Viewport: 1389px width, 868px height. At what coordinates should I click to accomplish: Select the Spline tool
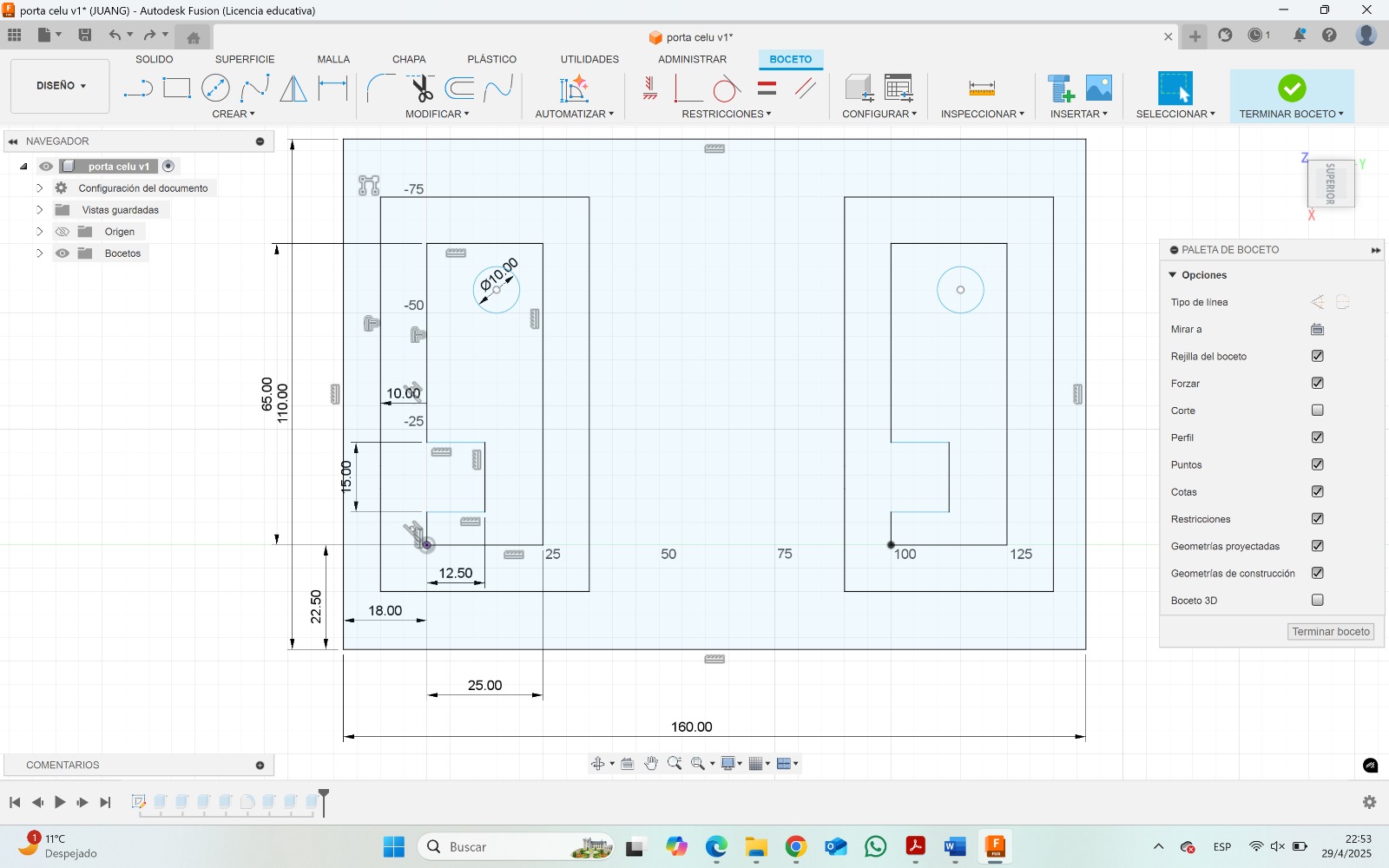(254, 89)
